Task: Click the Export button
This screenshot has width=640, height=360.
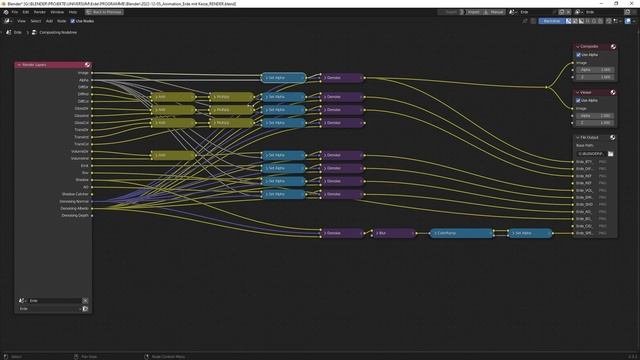Action: (x=451, y=12)
